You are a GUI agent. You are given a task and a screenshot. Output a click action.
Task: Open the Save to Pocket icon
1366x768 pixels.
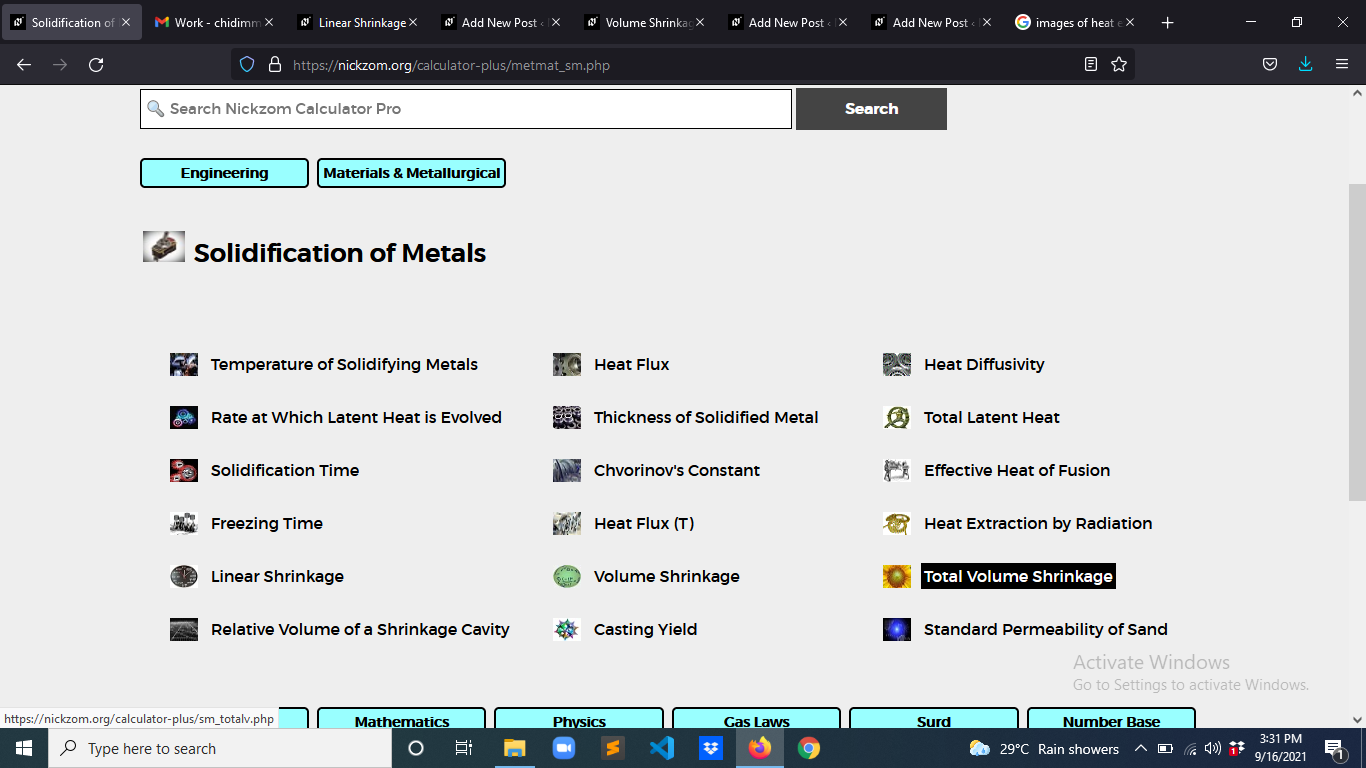tap(1269, 64)
